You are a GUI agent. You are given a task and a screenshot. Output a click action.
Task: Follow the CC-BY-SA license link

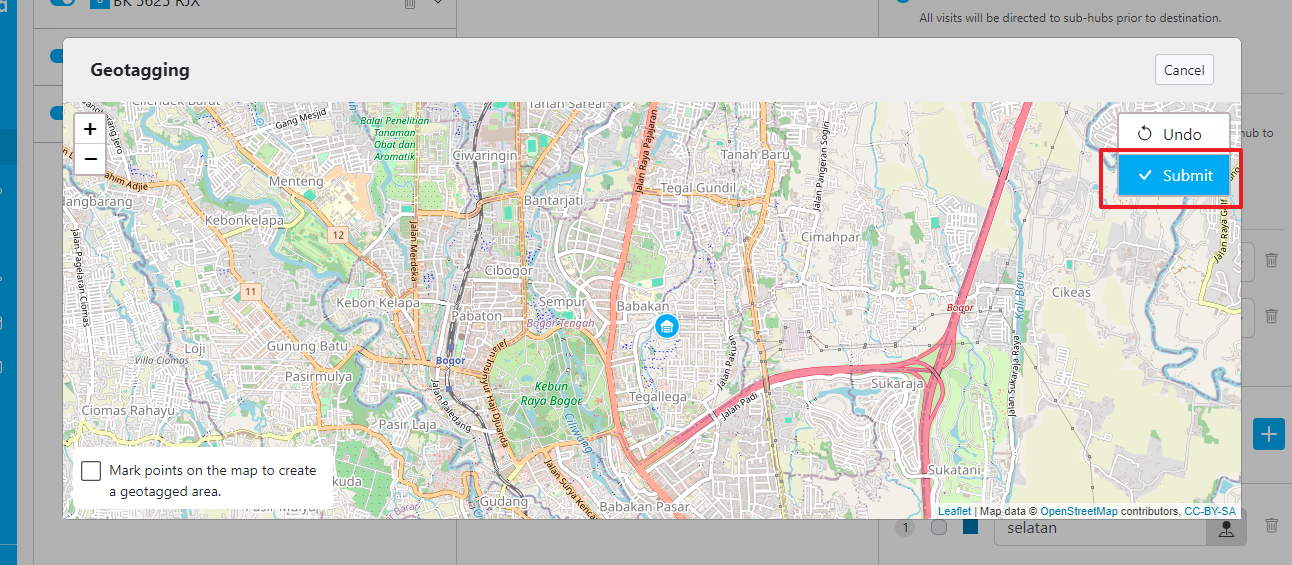pos(1209,511)
